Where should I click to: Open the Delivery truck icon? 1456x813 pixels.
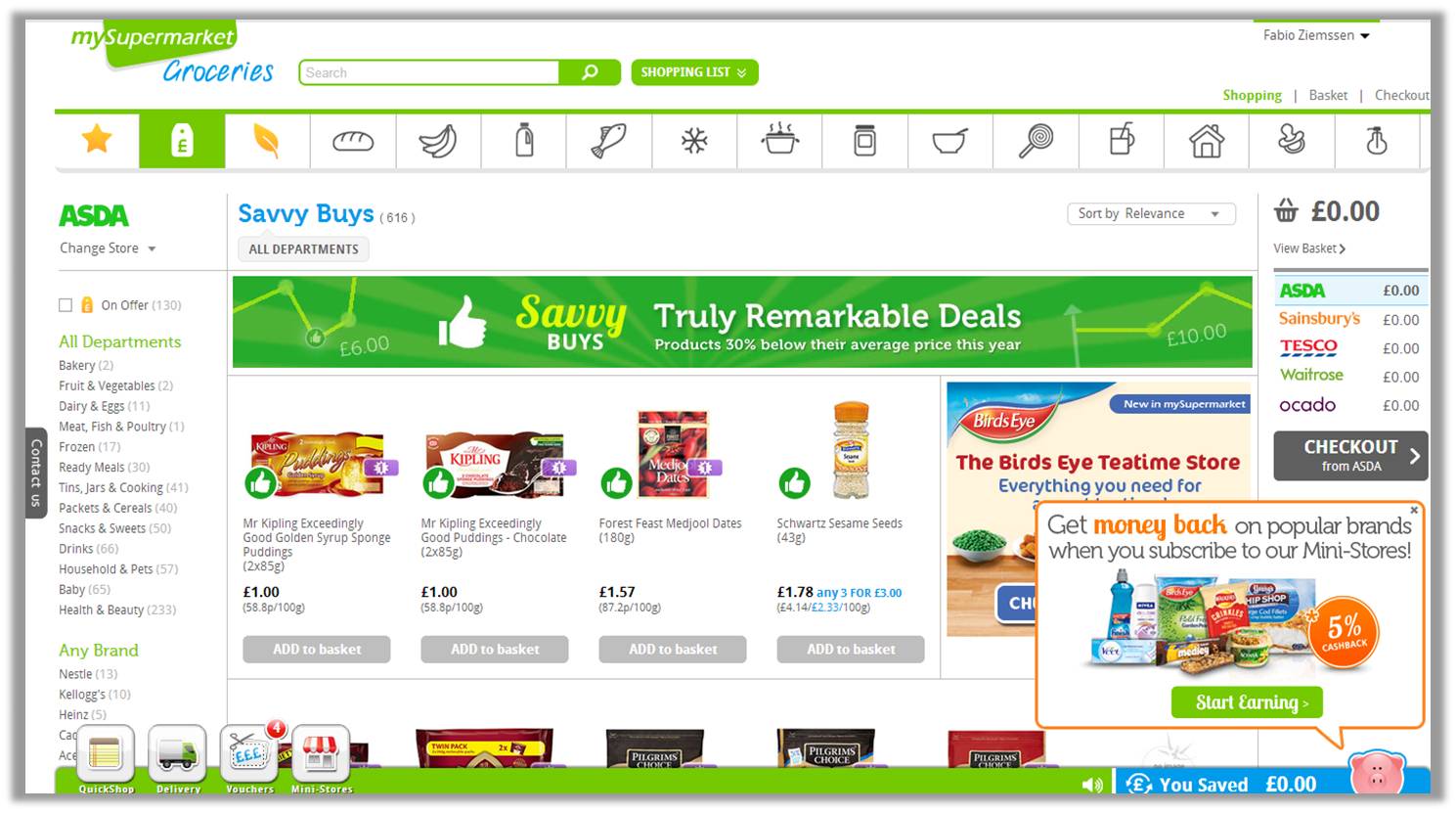pos(178,754)
